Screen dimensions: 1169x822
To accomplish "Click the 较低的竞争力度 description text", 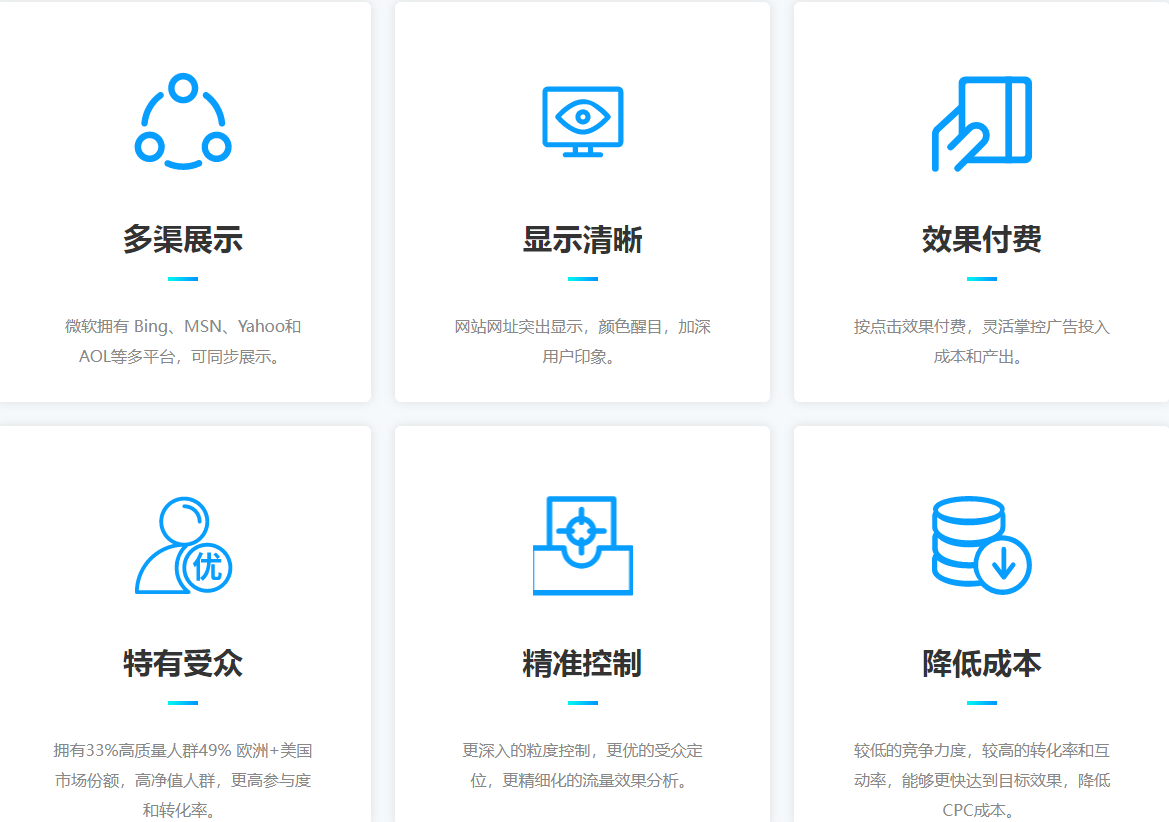I will (981, 780).
